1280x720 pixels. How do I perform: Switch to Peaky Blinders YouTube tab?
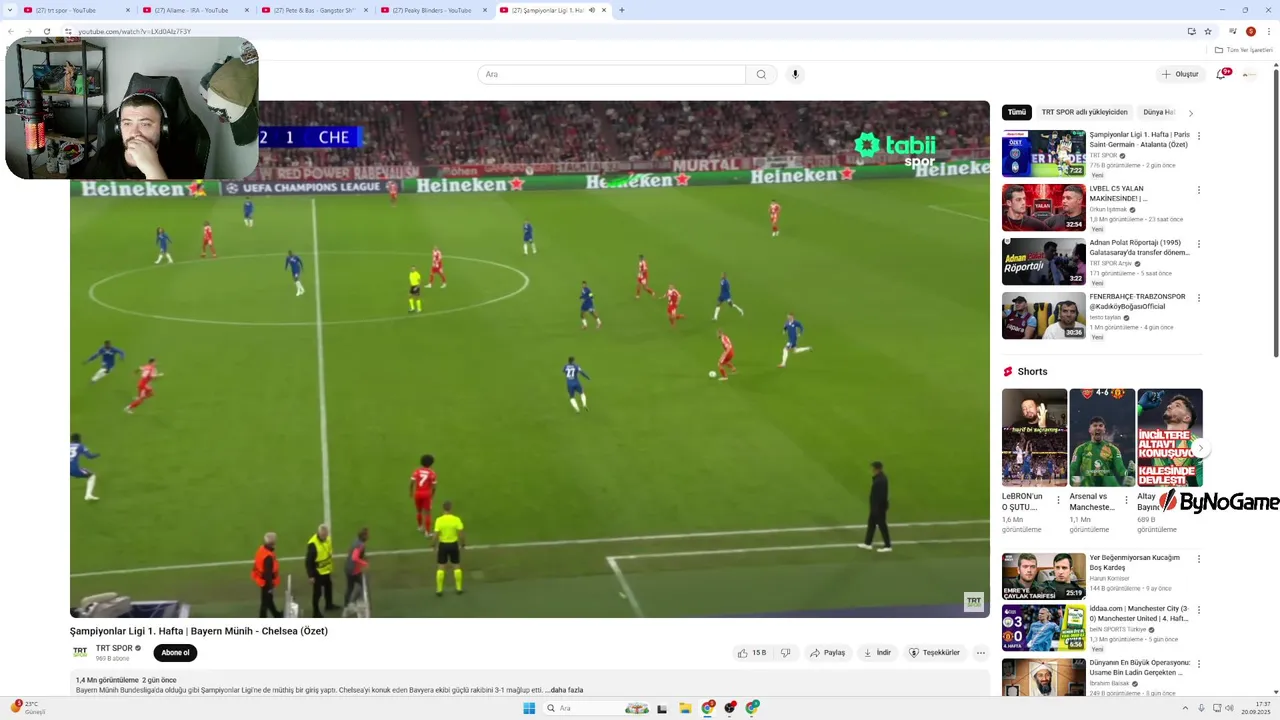pyautogui.click(x=433, y=10)
